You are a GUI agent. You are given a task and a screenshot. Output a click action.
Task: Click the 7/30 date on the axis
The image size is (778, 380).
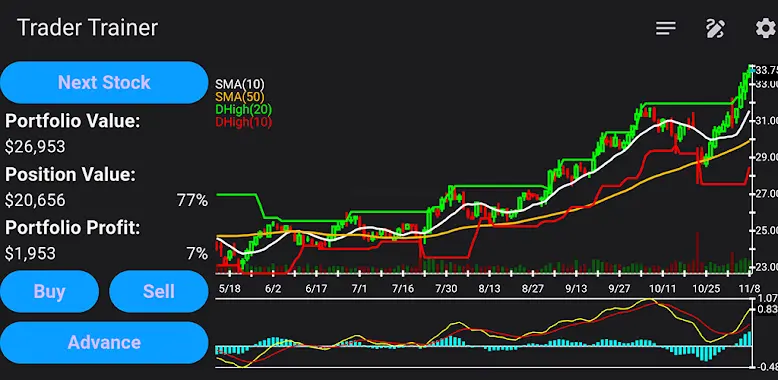point(447,289)
